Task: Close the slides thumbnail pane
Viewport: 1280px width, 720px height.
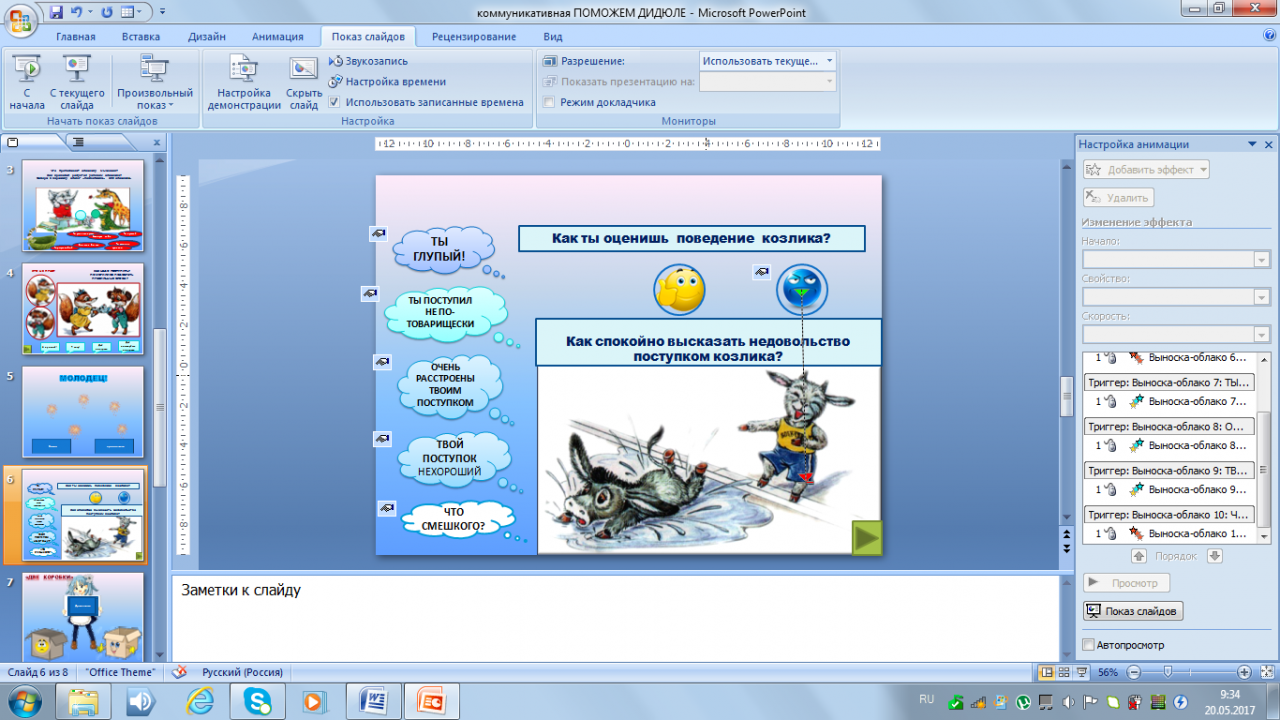Action: pos(156,143)
